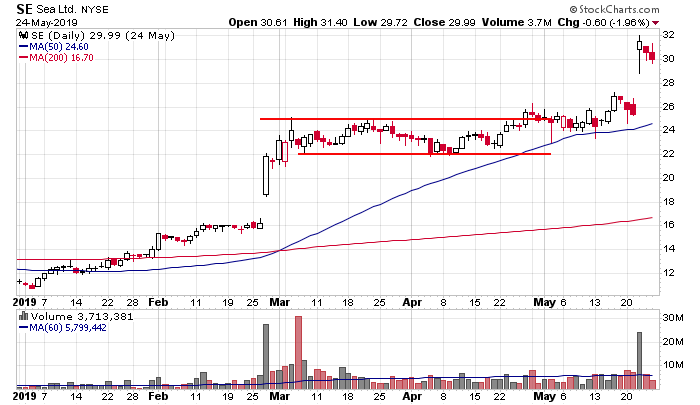The image size is (700, 405).
Task: Click the 28 price axis label
Action: pyautogui.click(x=668, y=83)
